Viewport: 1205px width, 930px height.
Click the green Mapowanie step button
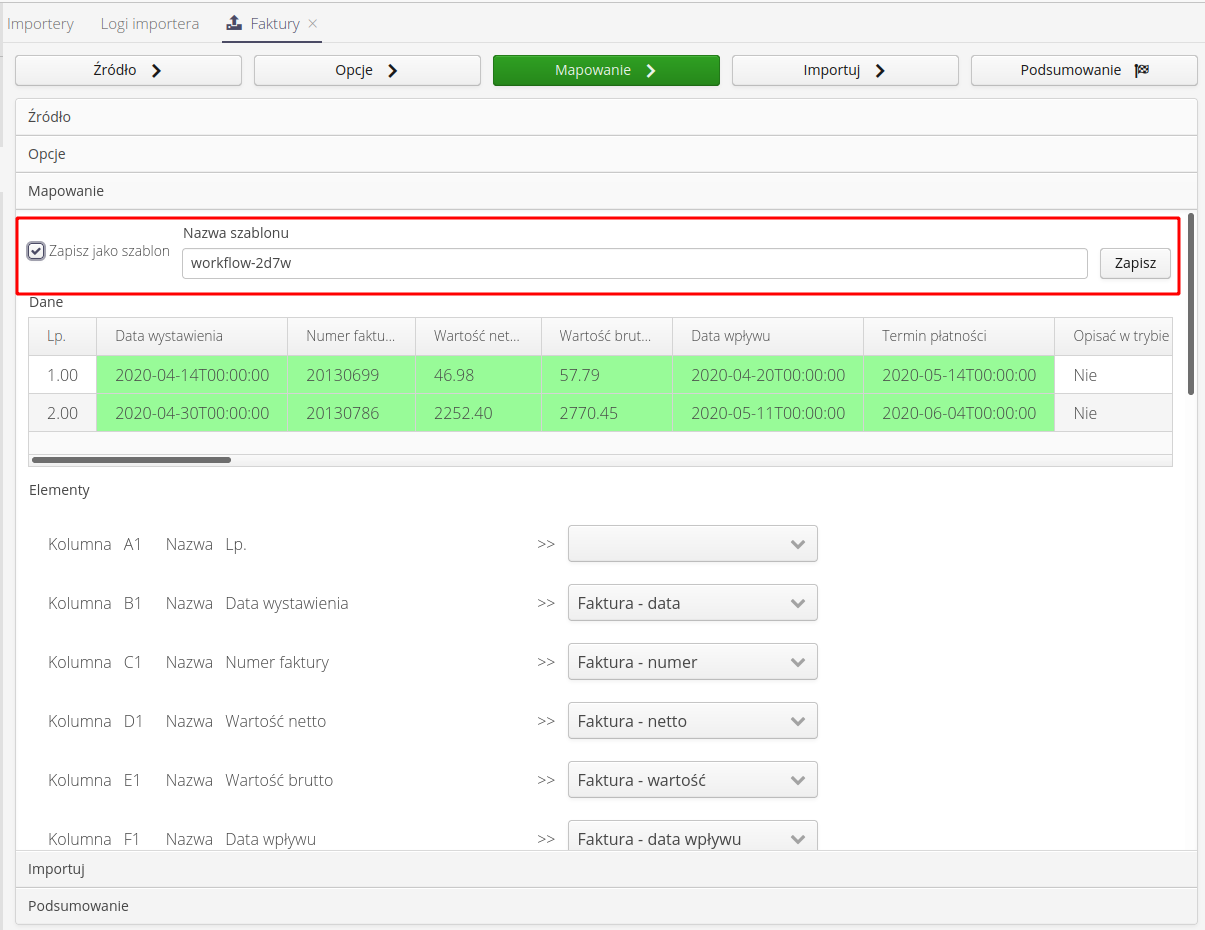pos(606,70)
